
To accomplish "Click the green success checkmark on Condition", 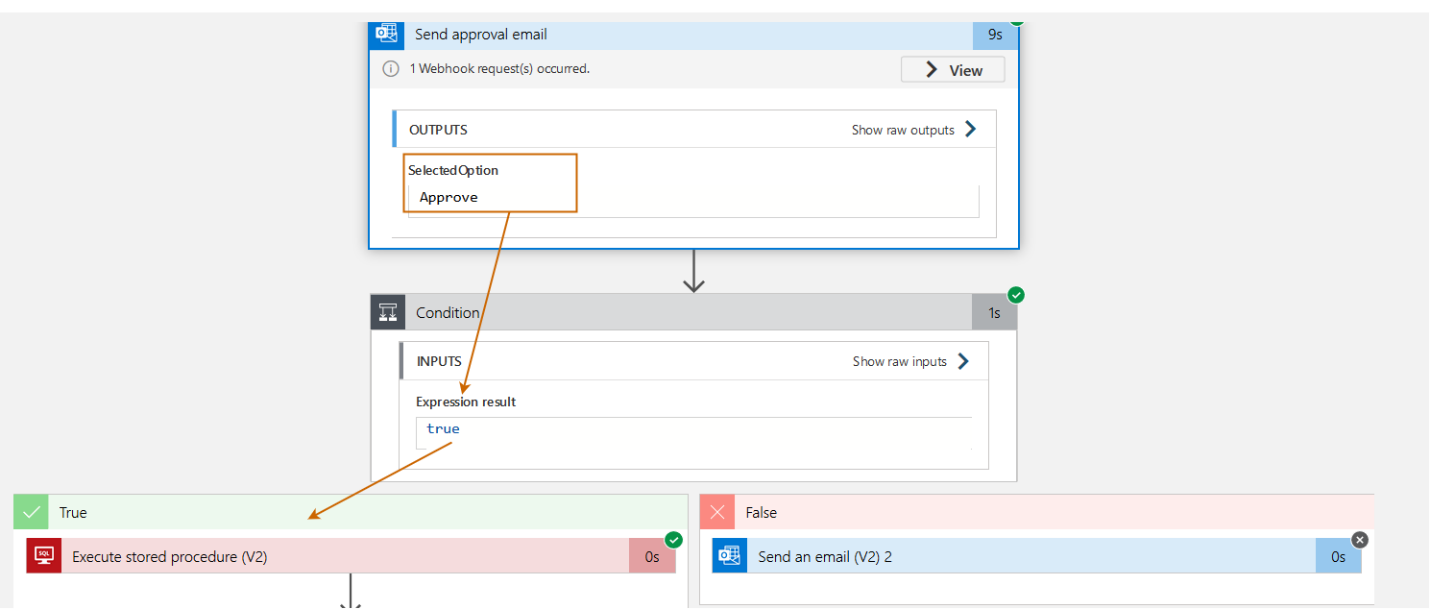I will (1016, 295).
